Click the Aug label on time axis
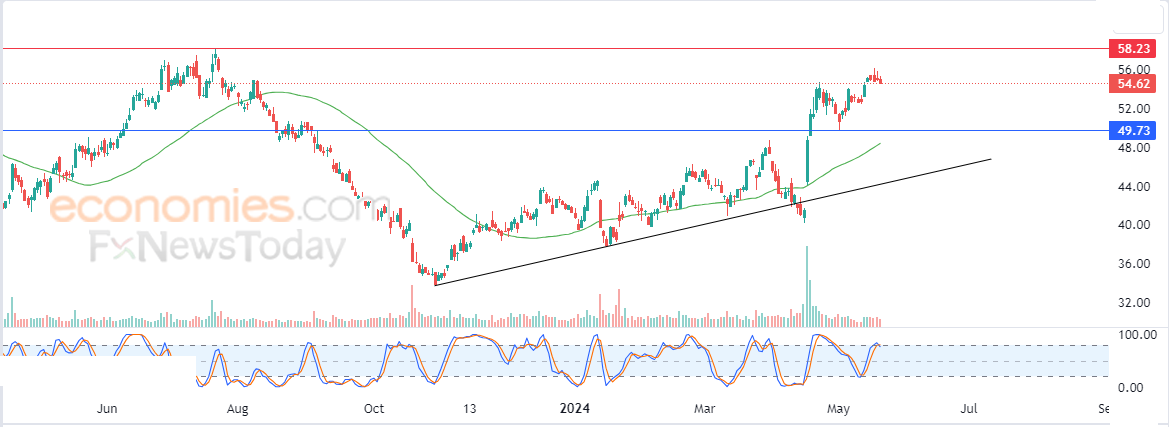 [238, 409]
